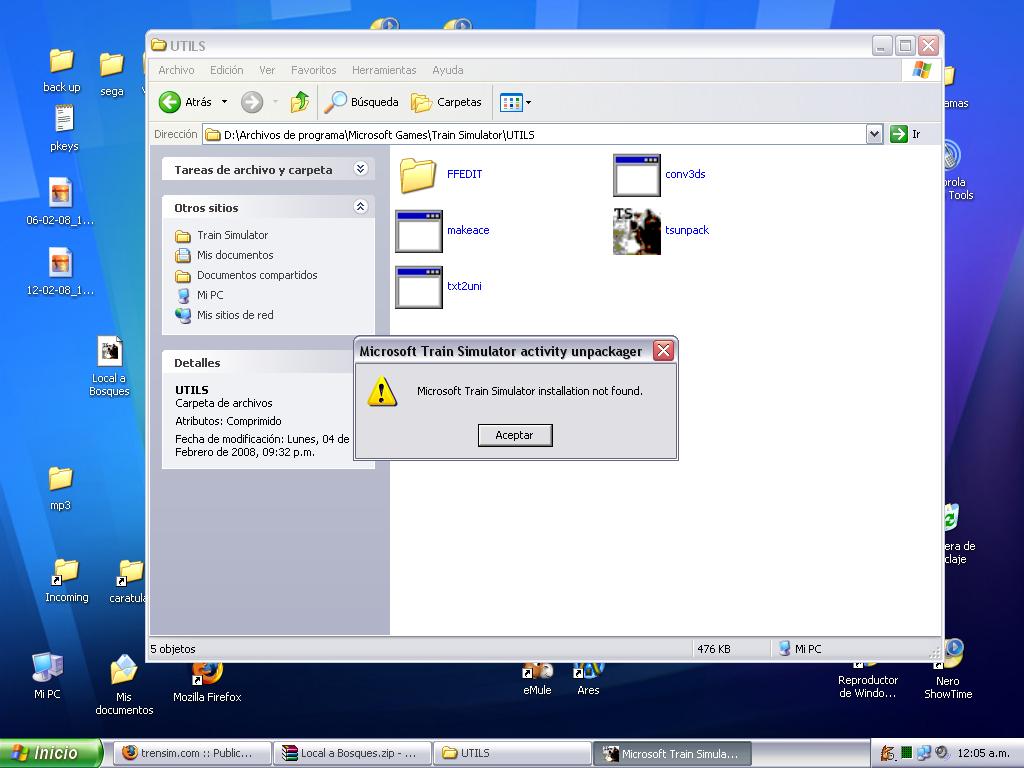1024x768 pixels.
Task: Select the txt2uni executable icon
Action: 418,287
